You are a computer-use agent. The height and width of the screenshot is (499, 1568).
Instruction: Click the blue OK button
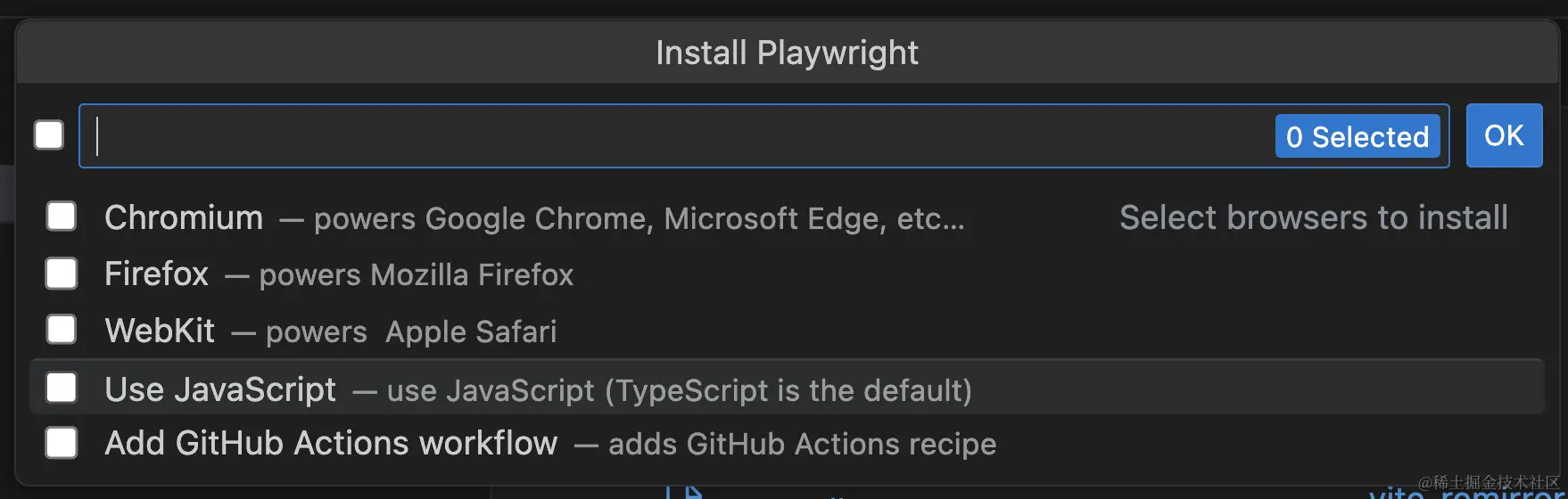[x=1504, y=135]
